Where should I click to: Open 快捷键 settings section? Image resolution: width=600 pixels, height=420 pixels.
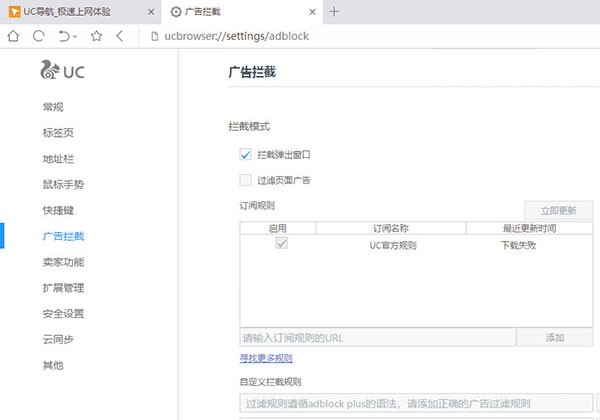click(x=58, y=210)
